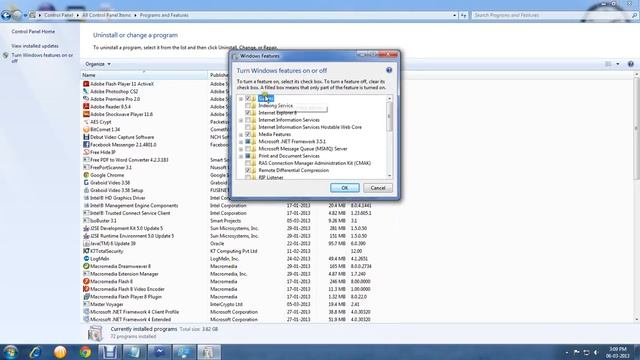640x360 pixels.
Task: Click the Windows Features list scrollbar thumb
Action: tap(389, 116)
